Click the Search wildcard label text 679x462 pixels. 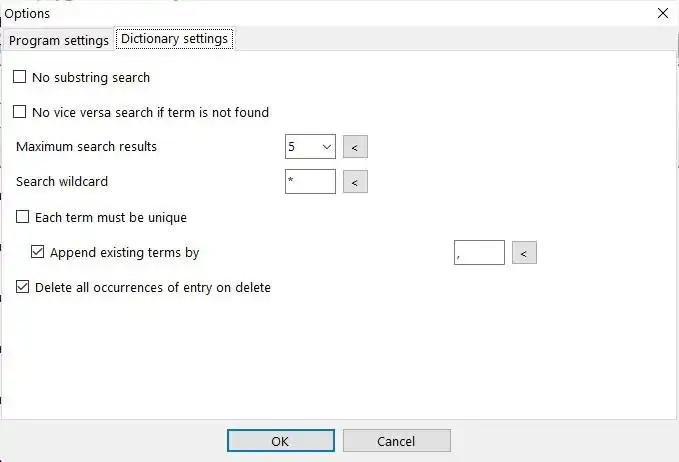click(x=62, y=182)
